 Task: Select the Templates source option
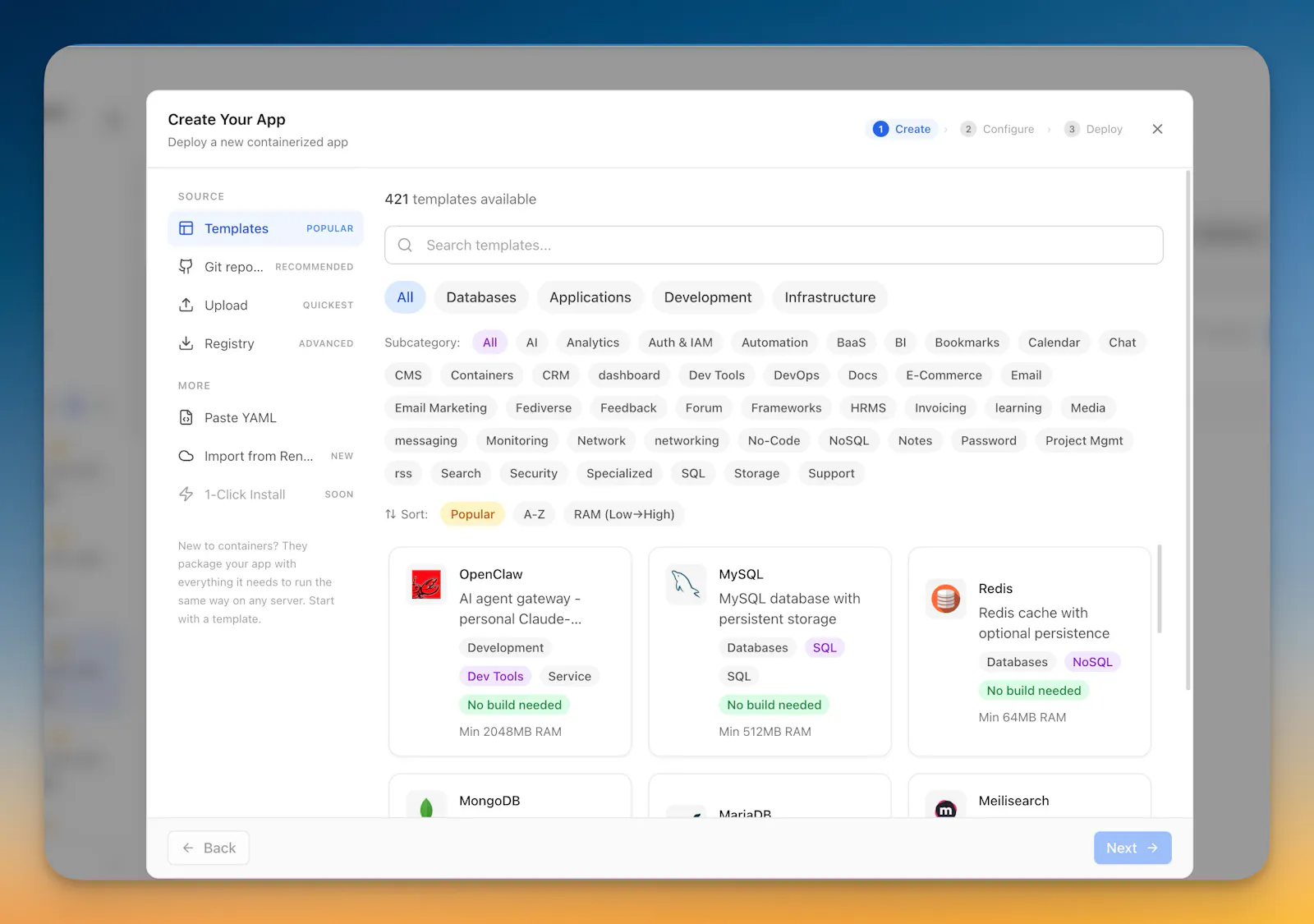[x=265, y=228]
